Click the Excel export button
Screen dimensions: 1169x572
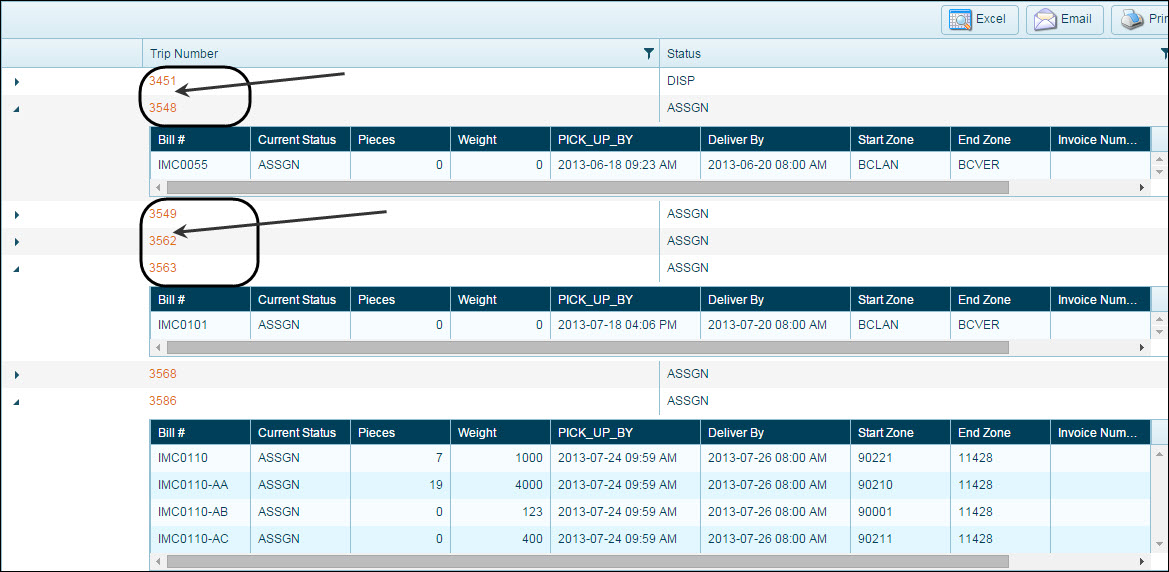pyautogui.click(x=980, y=19)
